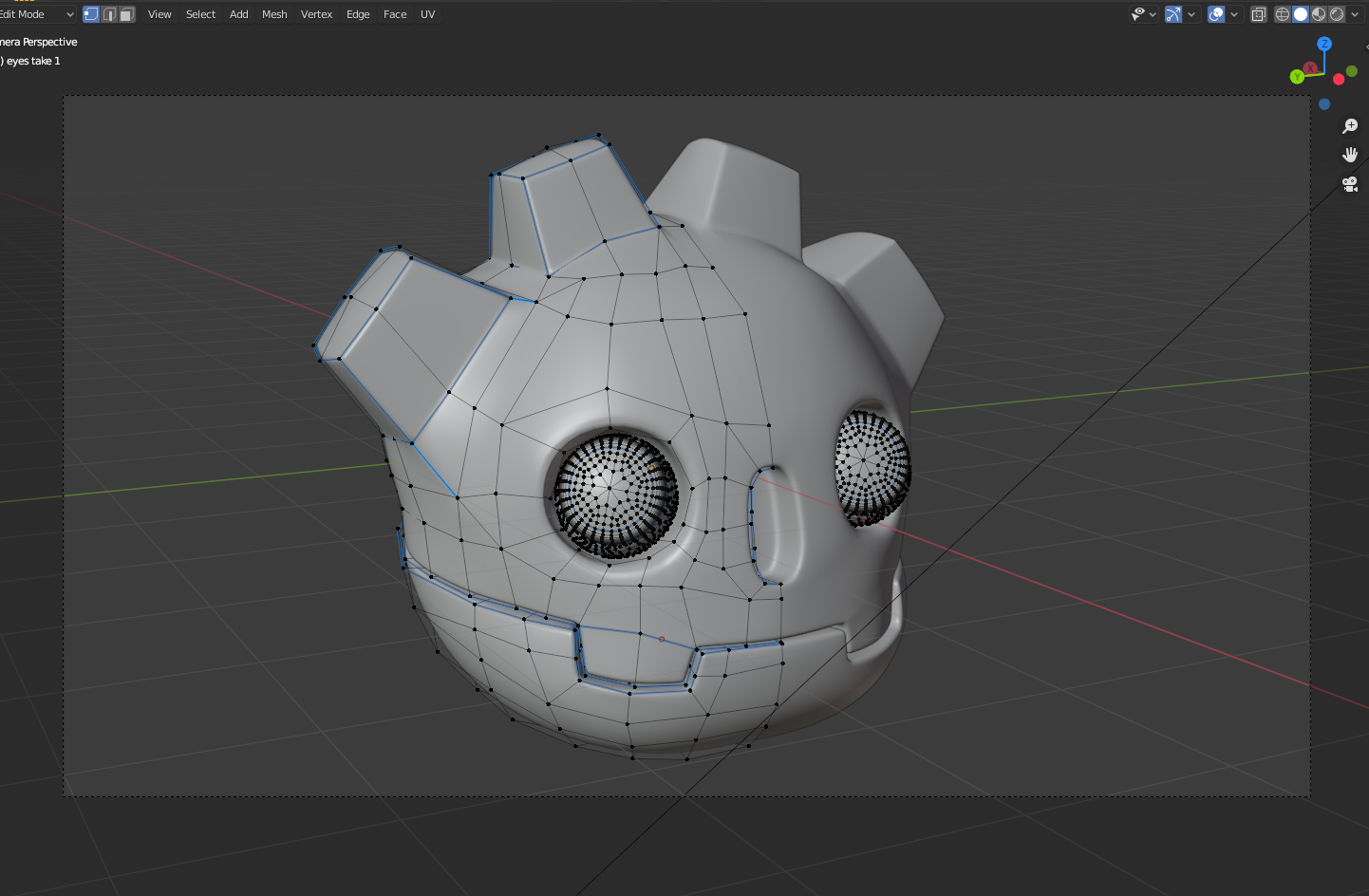
Task: Open the UV menu
Action: tap(427, 13)
